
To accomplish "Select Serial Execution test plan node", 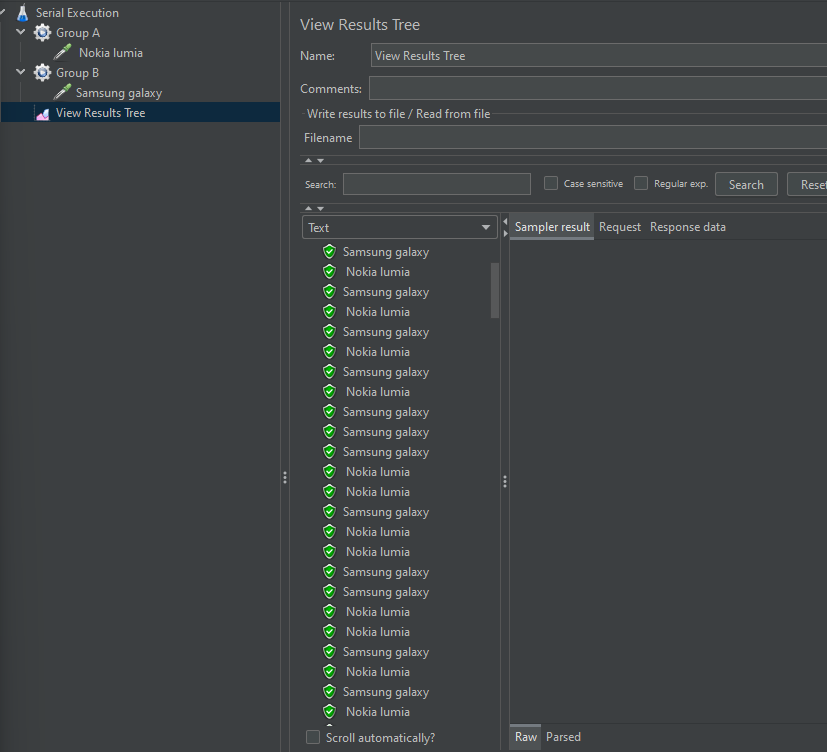I will (77, 13).
